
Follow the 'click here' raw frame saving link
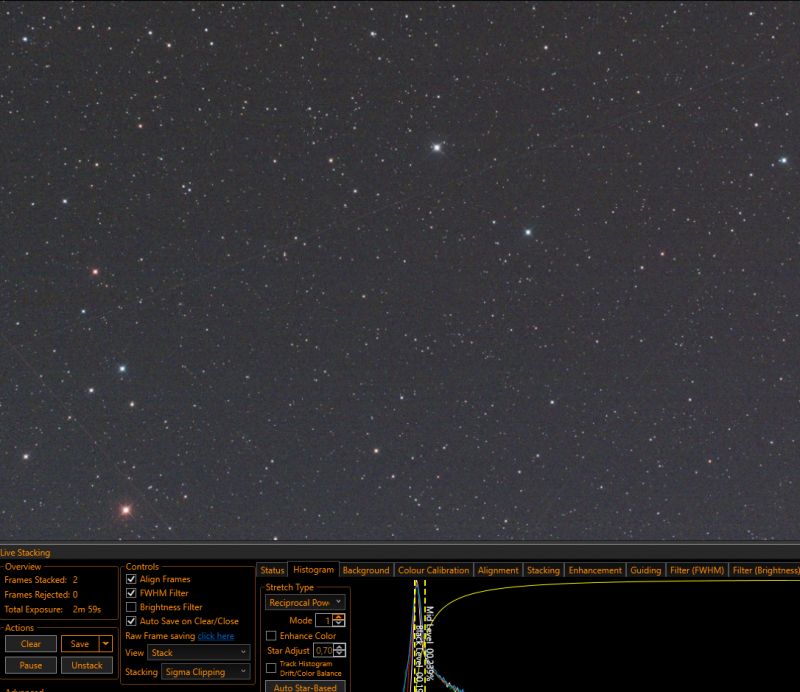216,636
